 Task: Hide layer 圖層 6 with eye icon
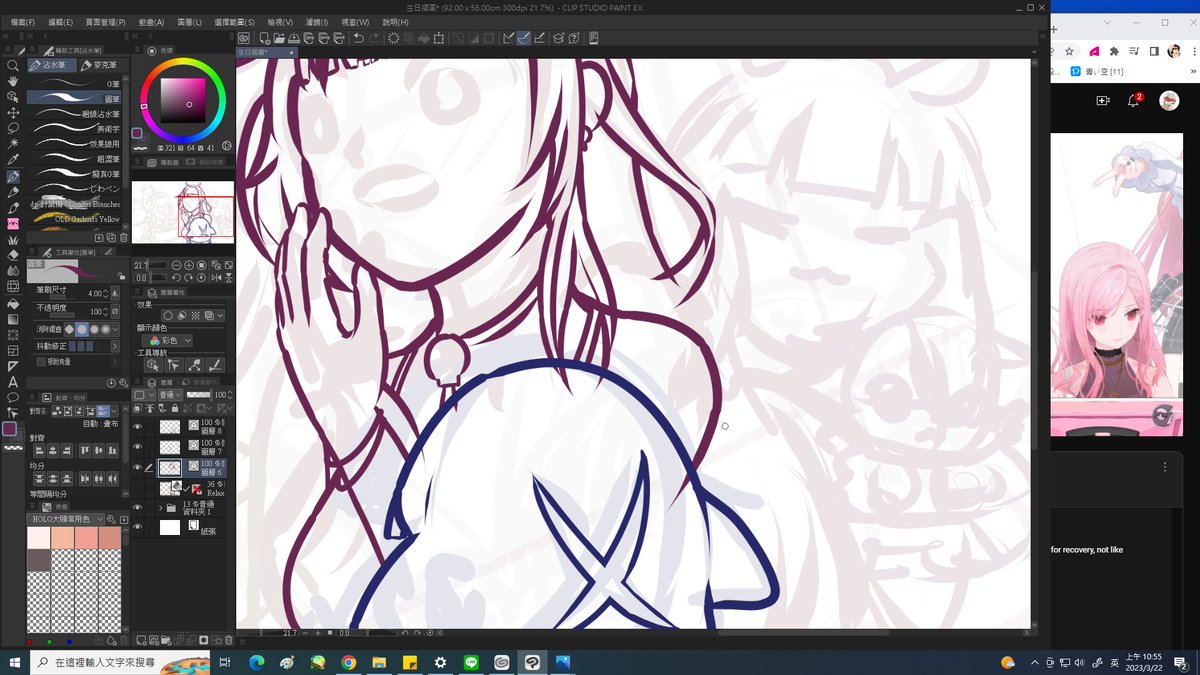[137, 468]
